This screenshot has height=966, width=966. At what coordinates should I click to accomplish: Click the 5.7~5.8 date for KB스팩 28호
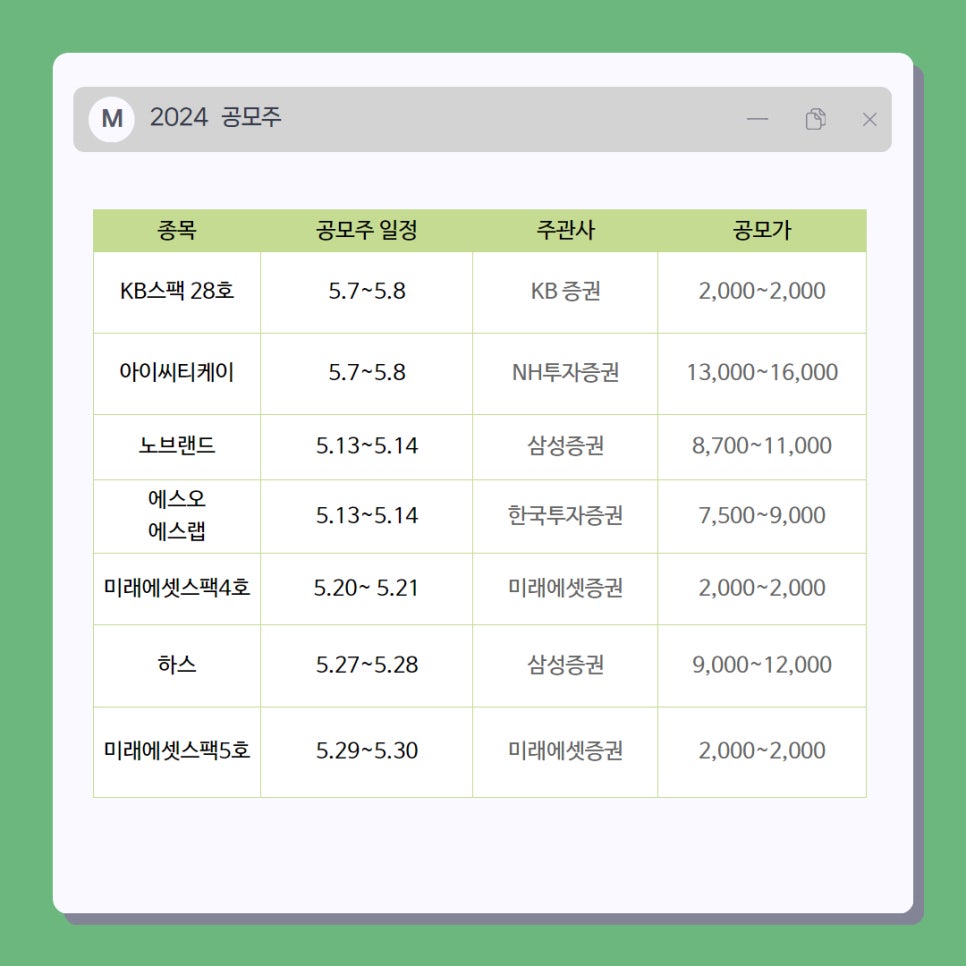(367, 292)
